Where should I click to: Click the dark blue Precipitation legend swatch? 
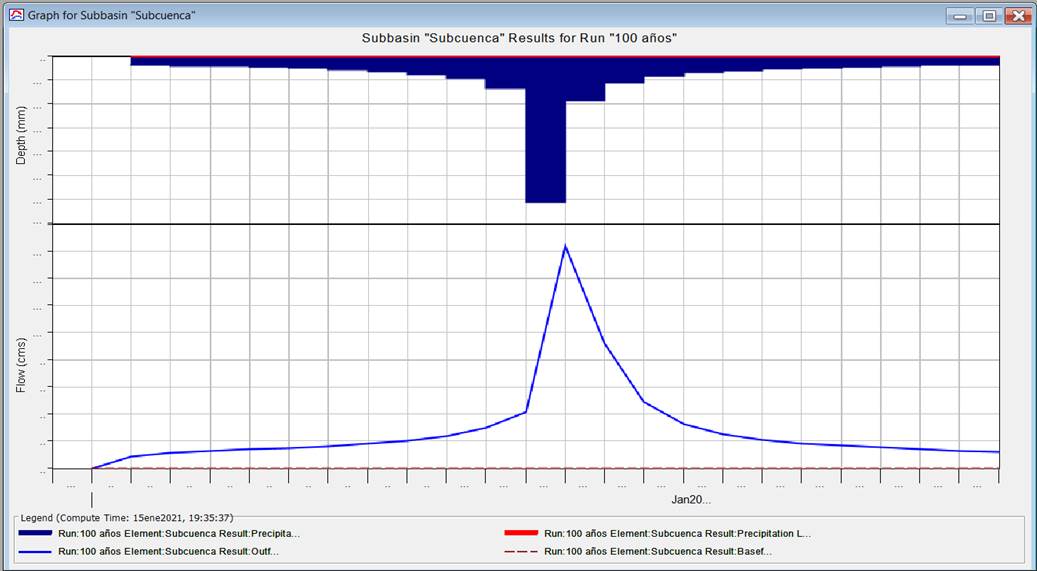click(37, 534)
